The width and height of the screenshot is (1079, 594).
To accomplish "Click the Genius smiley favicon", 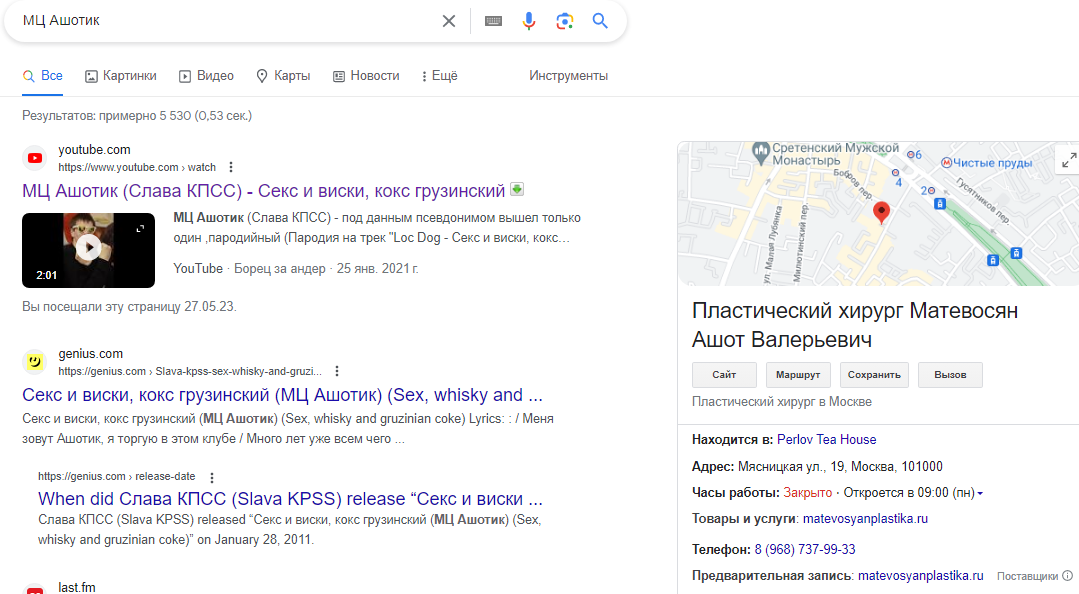I will click(x=34, y=361).
